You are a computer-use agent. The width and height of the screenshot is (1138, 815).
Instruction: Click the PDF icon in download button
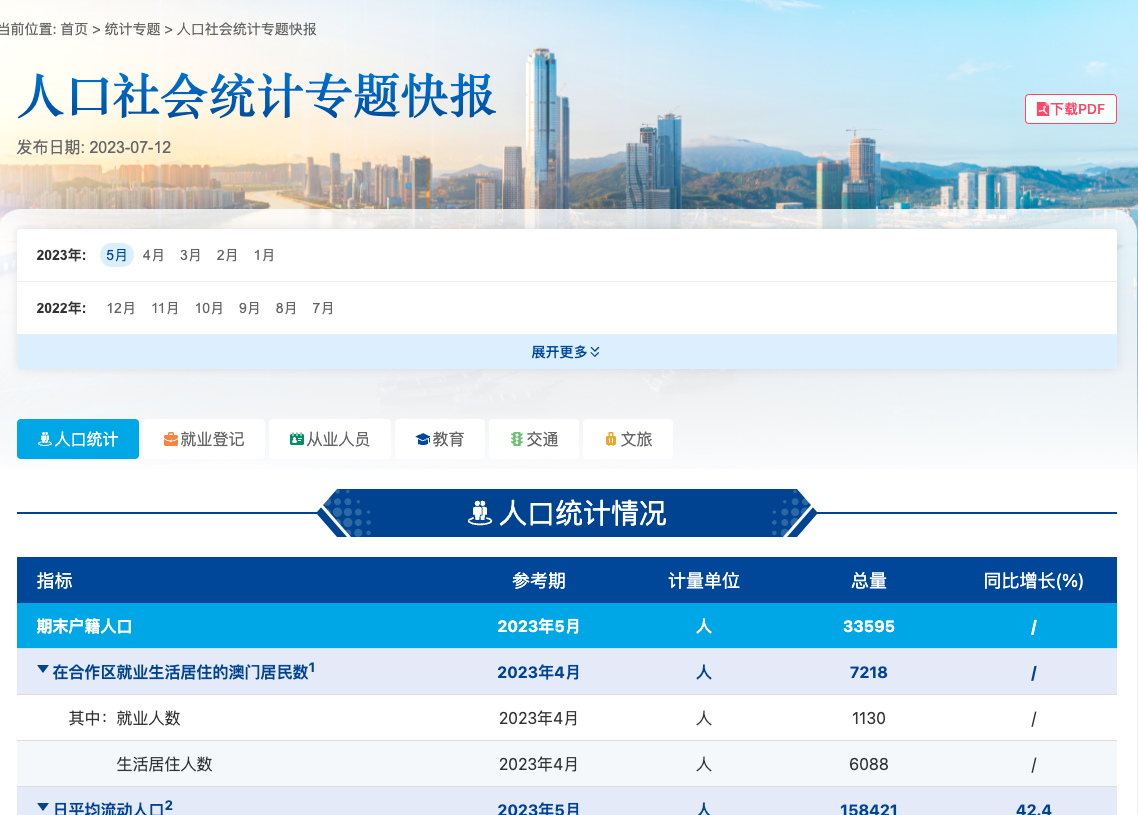(x=1043, y=109)
